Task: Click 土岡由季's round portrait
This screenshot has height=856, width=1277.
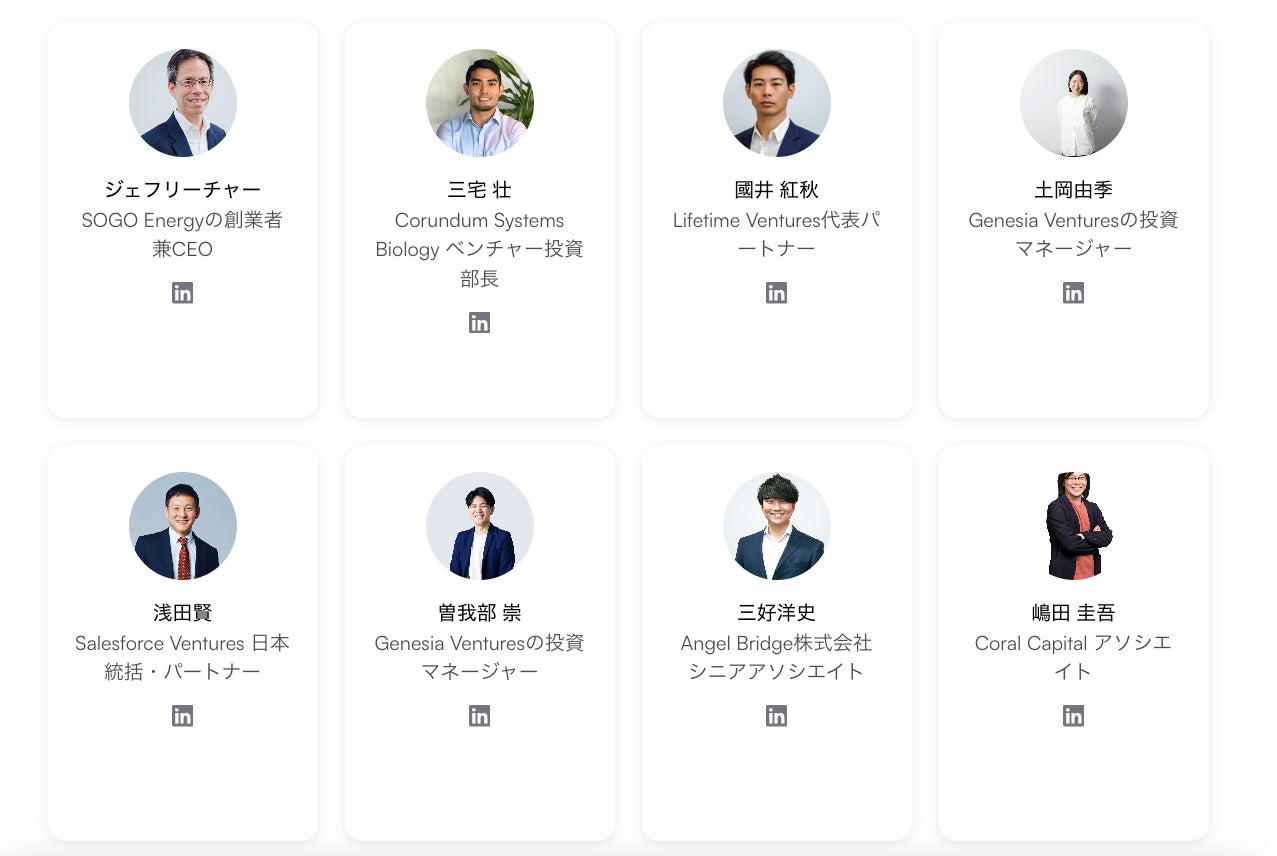Action: click(1074, 103)
